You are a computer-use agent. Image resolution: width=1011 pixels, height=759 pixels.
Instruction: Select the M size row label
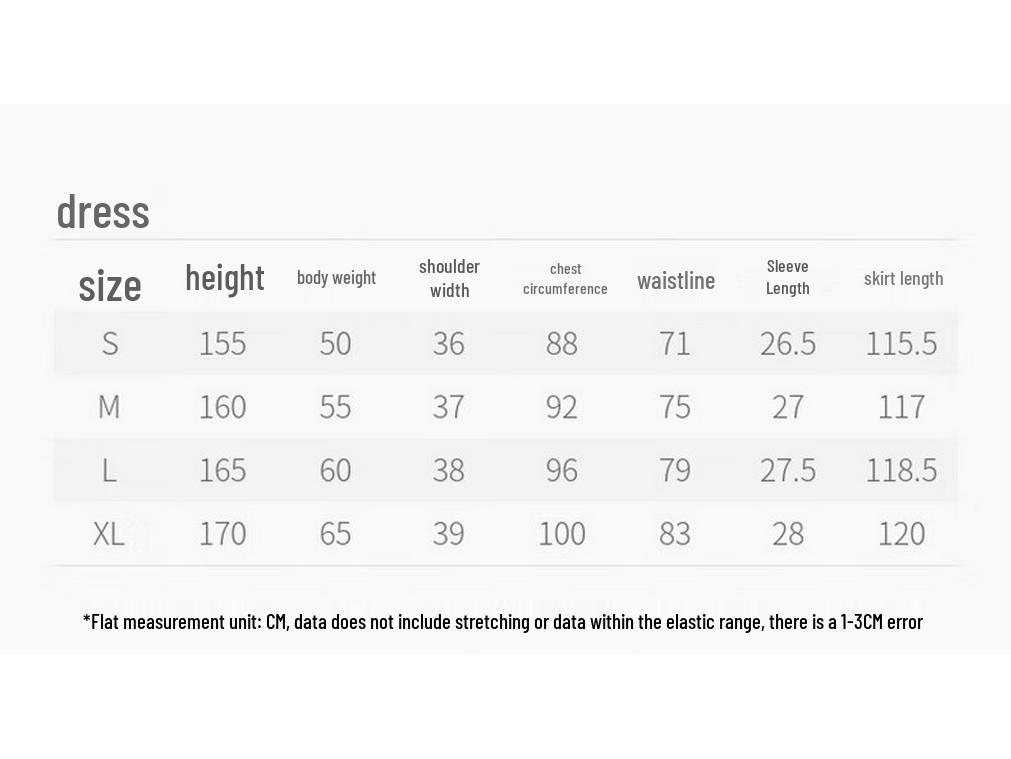109,407
